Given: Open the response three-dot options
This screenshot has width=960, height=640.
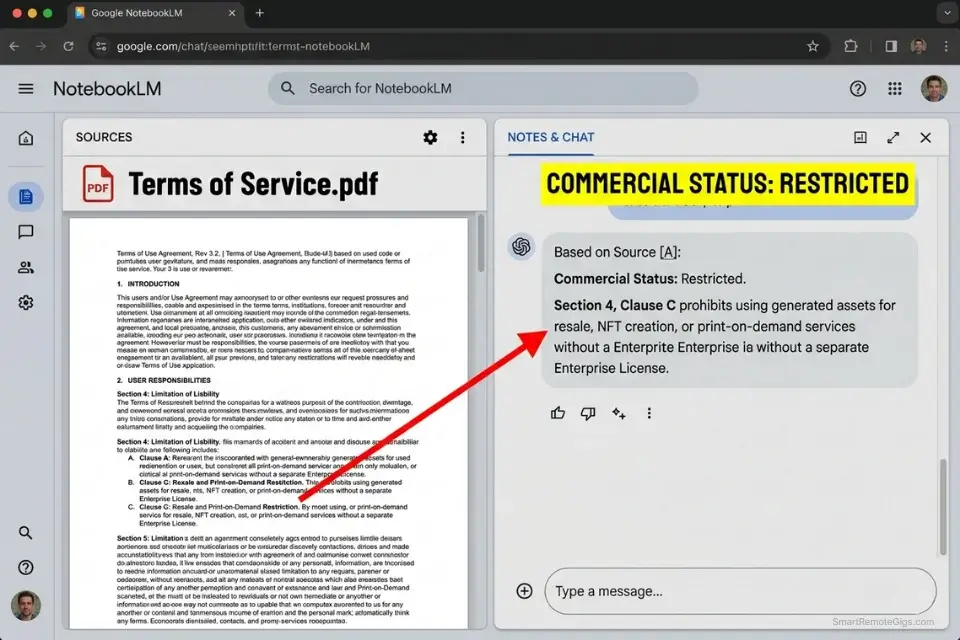Looking at the screenshot, I should pos(649,413).
